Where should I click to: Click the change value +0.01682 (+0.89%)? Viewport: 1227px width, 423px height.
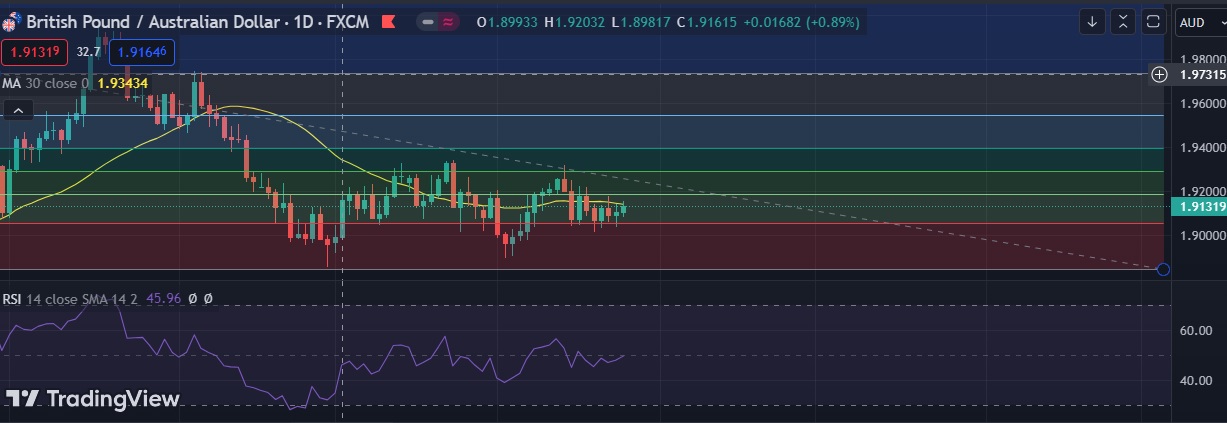801,22
